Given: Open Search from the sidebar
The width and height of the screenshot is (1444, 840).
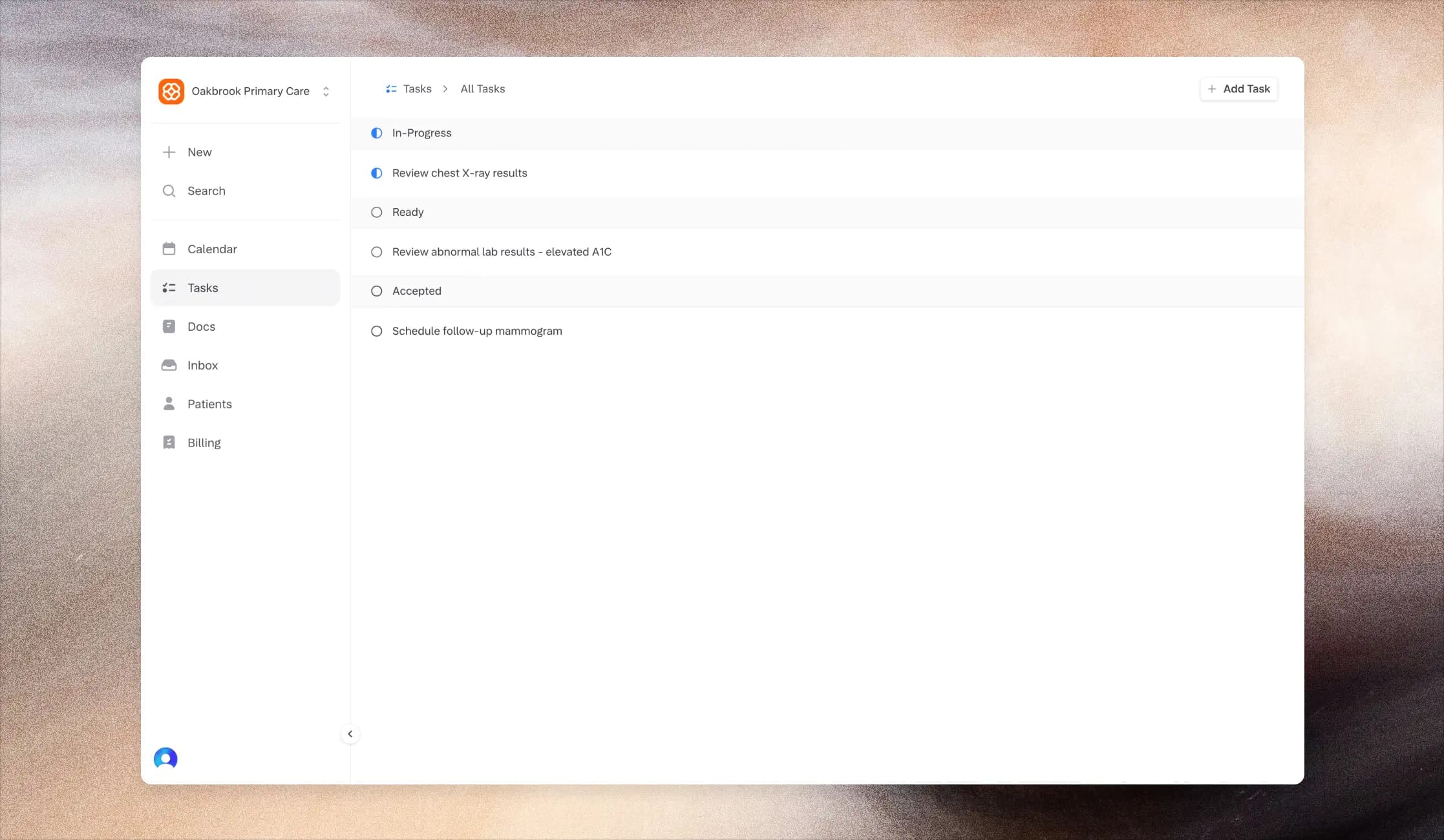Looking at the screenshot, I should pyautogui.click(x=206, y=191).
